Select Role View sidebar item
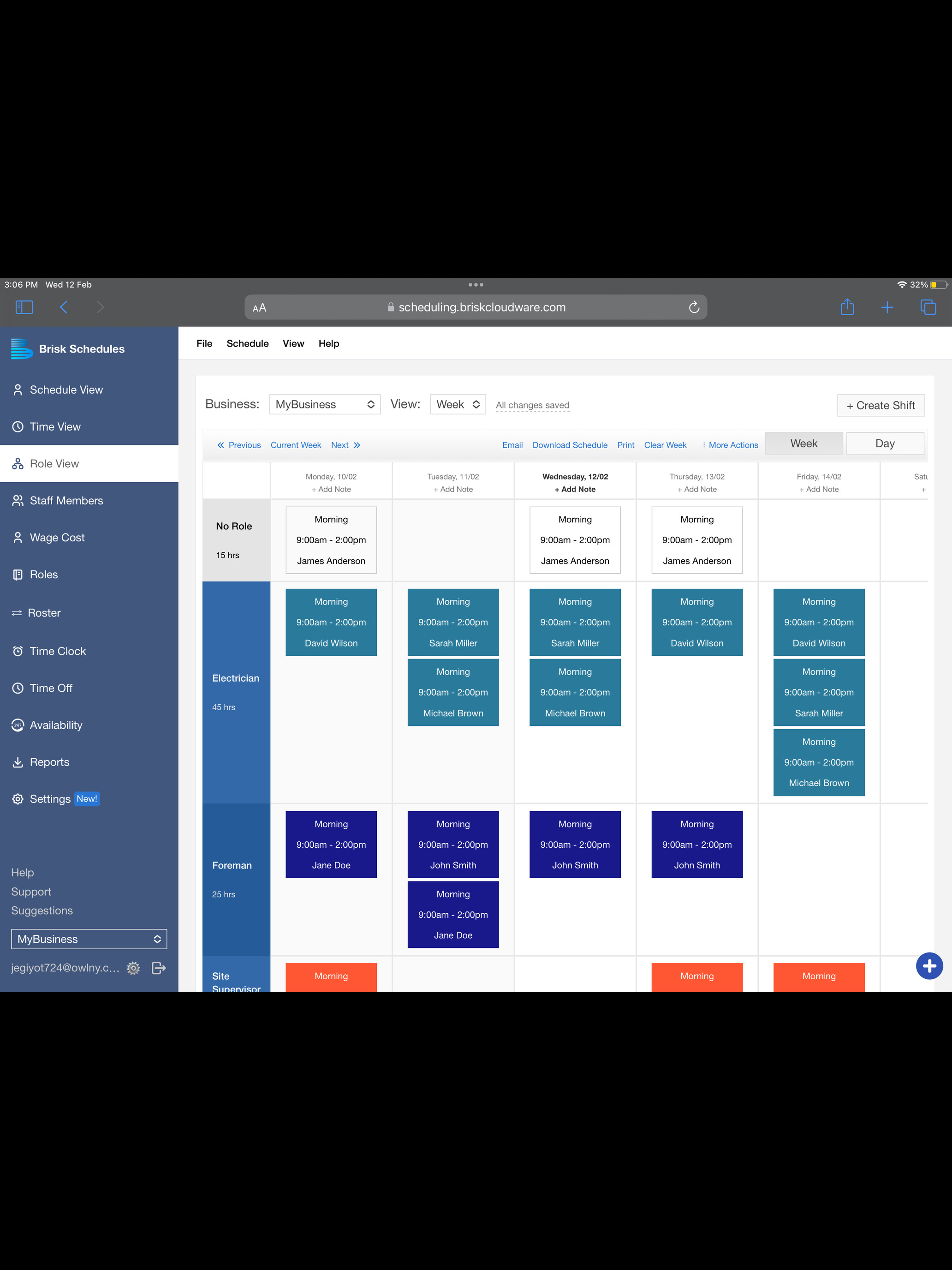 [89, 463]
